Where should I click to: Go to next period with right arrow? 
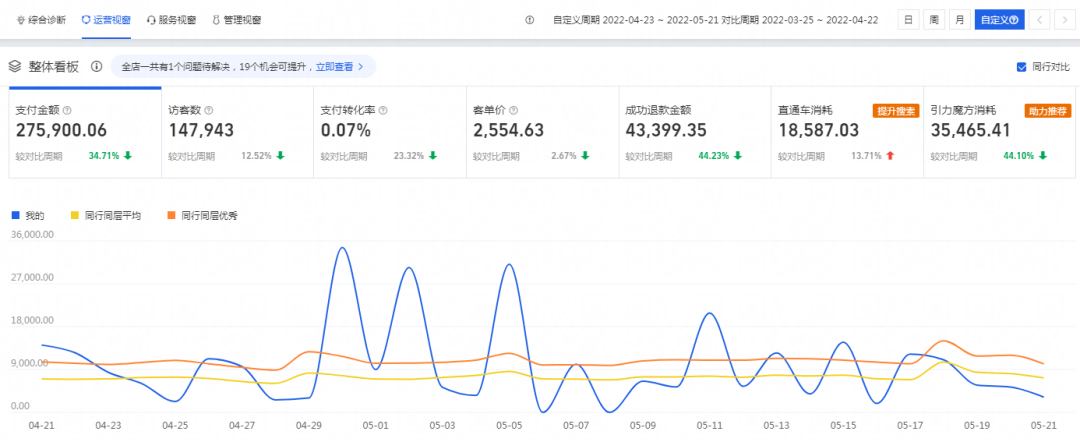pos(1065,19)
